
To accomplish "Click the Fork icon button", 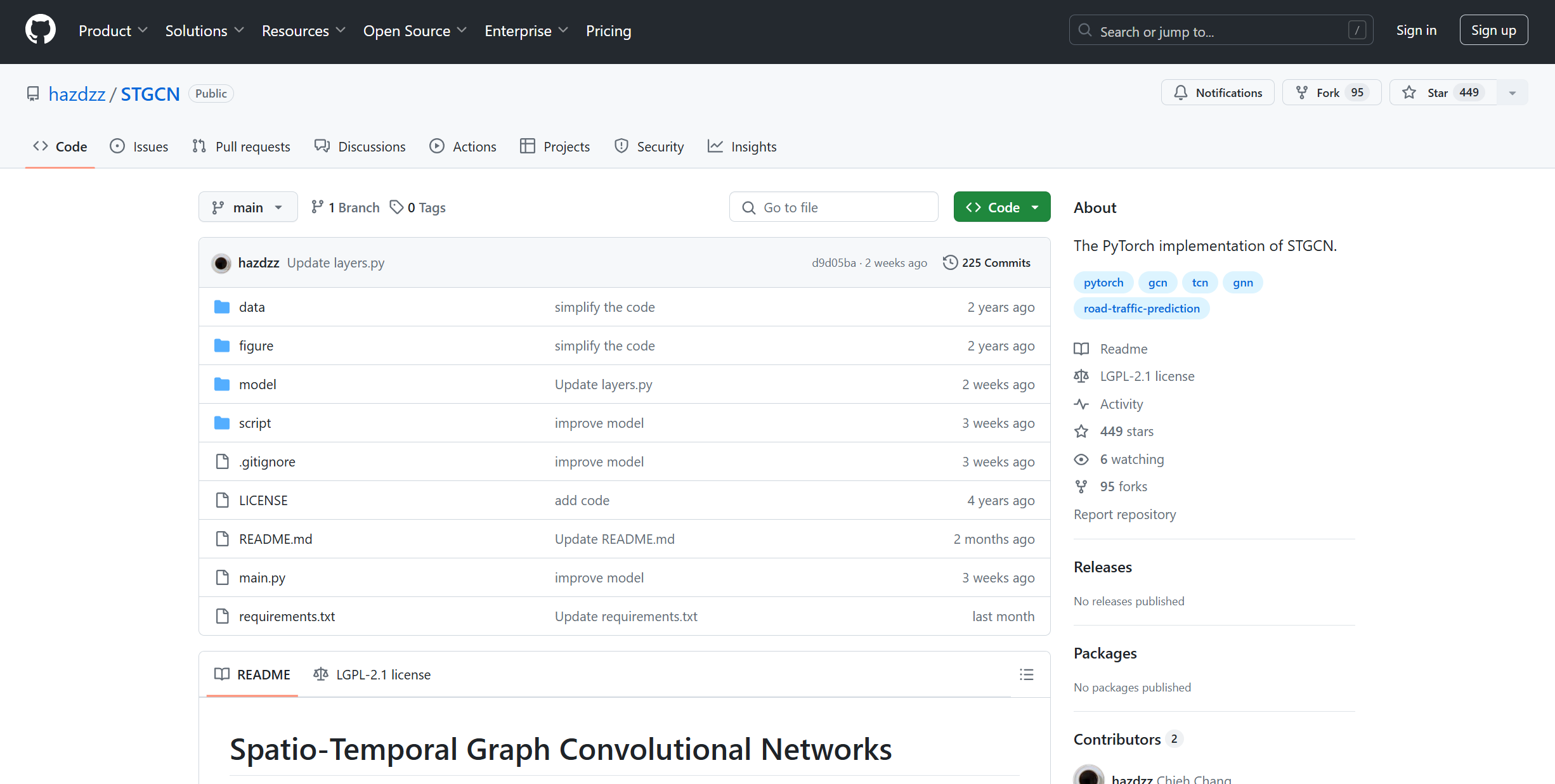I will [1331, 93].
